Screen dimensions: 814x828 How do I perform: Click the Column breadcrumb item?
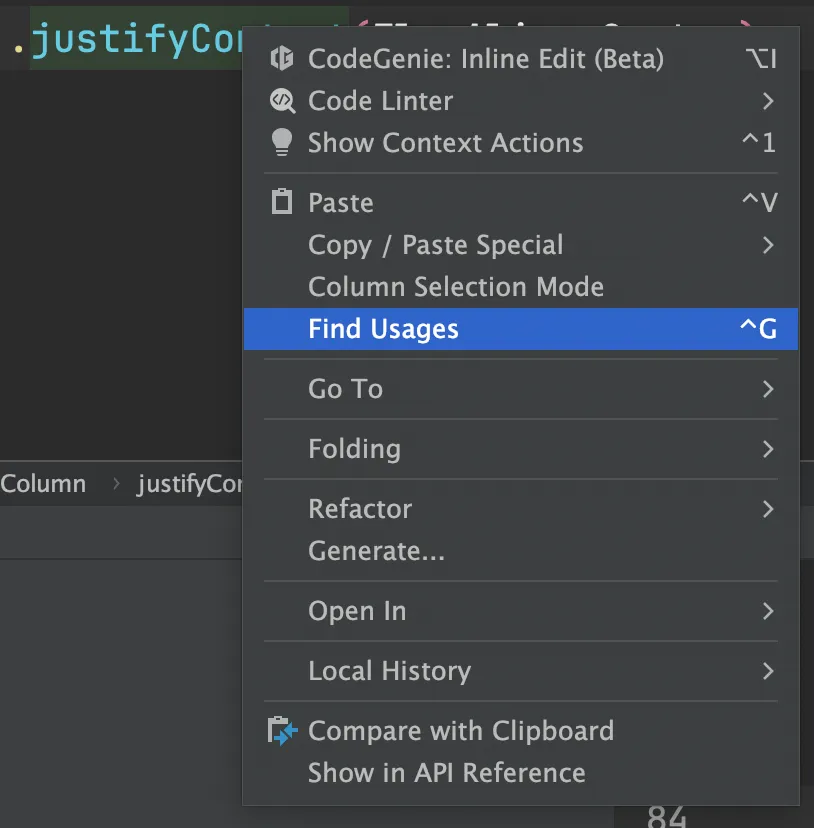(x=43, y=484)
